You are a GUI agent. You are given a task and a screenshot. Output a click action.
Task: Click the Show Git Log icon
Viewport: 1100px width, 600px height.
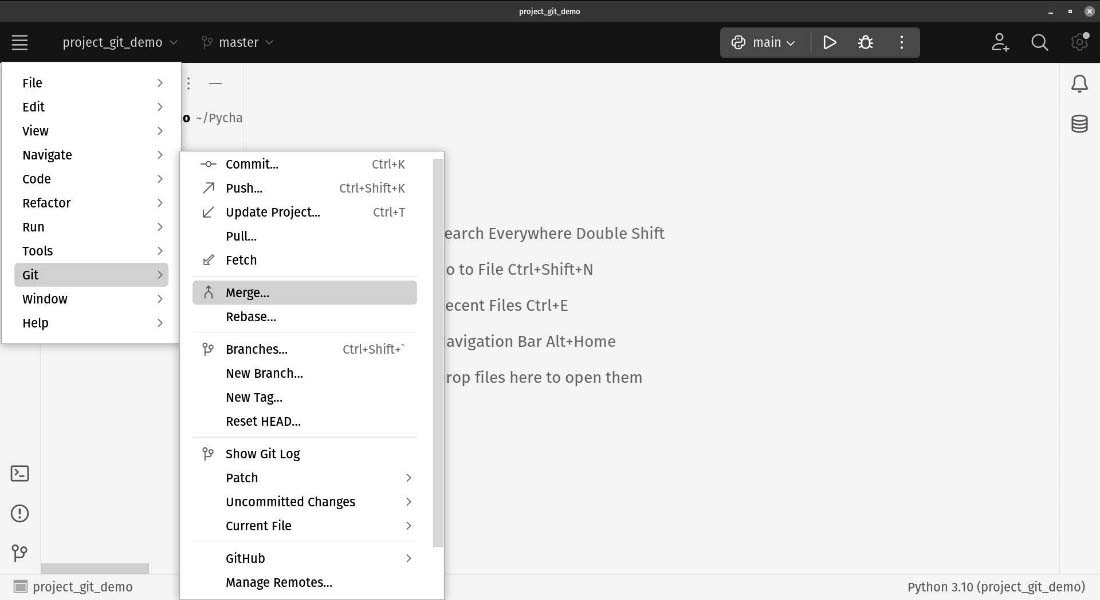pyautogui.click(x=208, y=454)
